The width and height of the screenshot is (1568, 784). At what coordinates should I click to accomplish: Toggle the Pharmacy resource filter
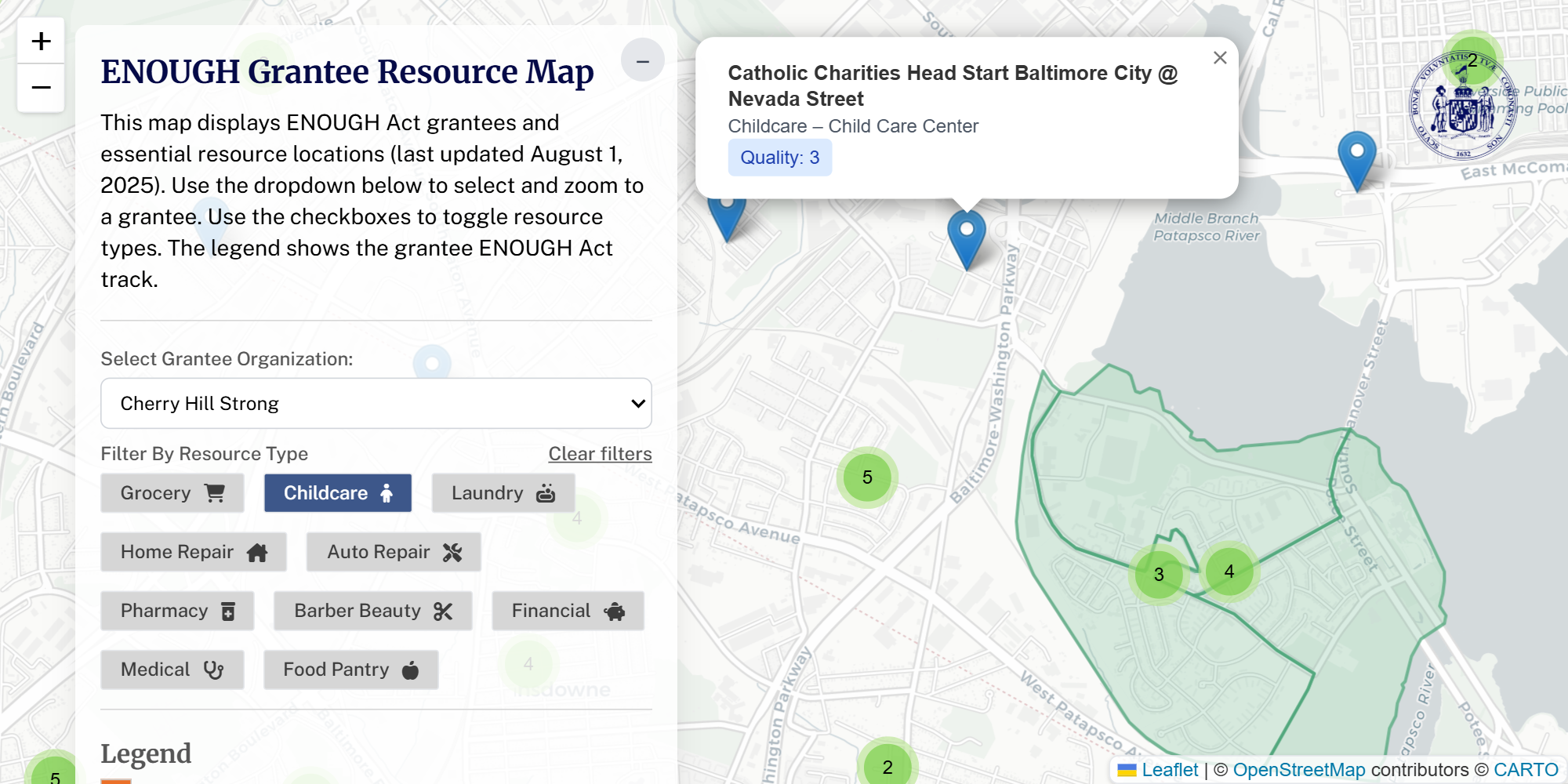[x=177, y=611]
